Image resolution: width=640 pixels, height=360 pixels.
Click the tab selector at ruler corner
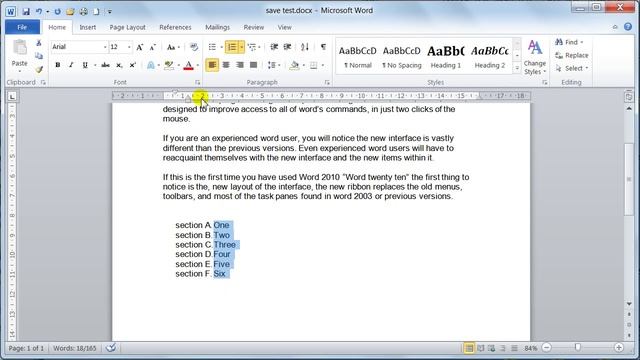[12, 97]
